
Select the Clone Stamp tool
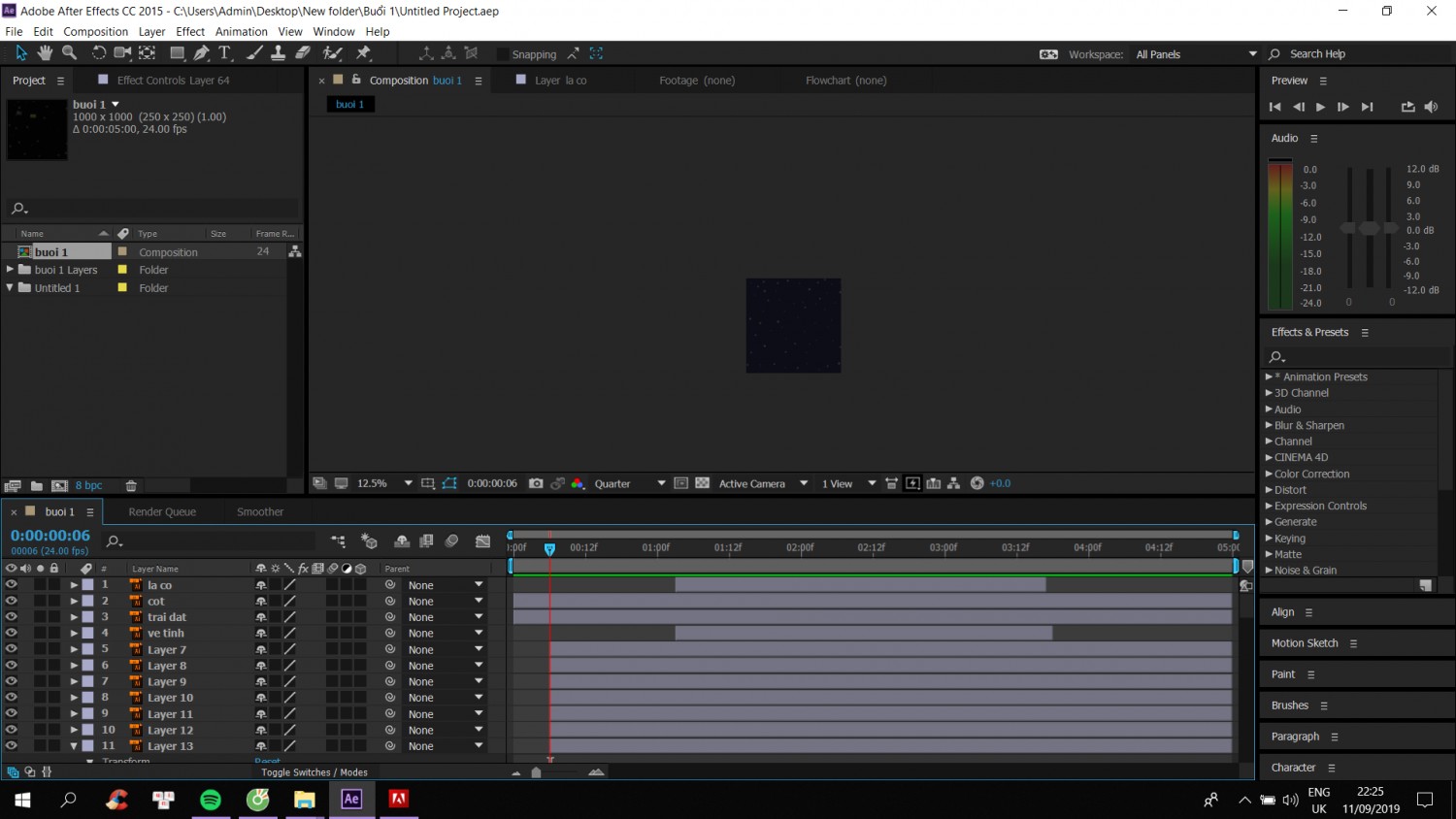(x=278, y=53)
